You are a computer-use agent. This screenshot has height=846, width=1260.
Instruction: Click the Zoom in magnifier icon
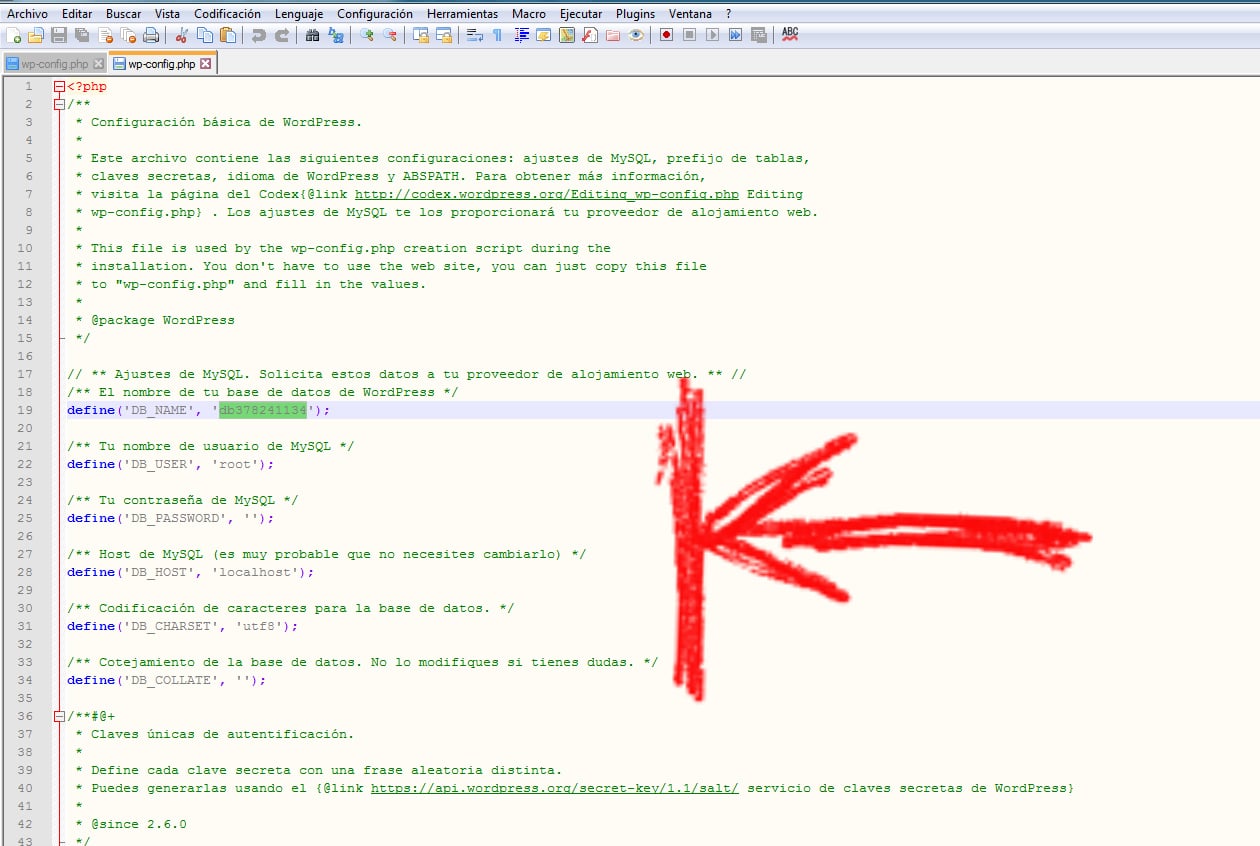(367, 35)
